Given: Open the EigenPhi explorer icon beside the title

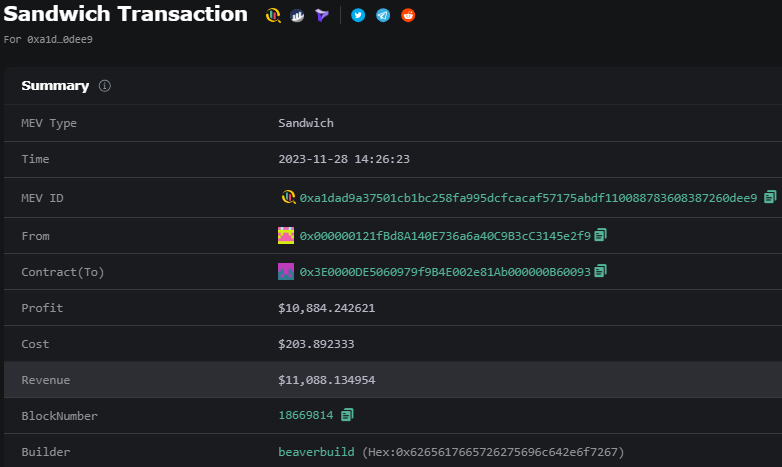Looking at the screenshot, I should [x=273, y=15].
